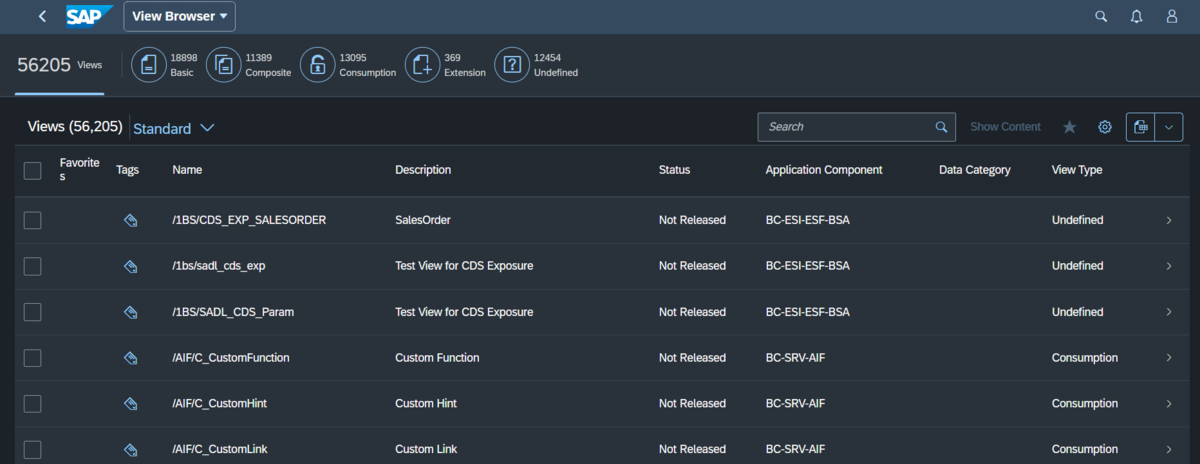
Task: Open details arrow for /1bs/sadl_cds_exp
Action: [1169, 266]
